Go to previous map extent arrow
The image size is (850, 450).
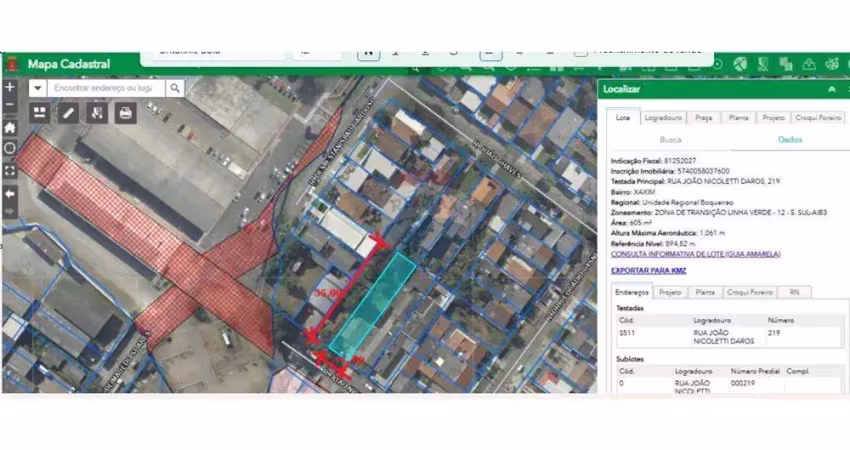(10, 192)
